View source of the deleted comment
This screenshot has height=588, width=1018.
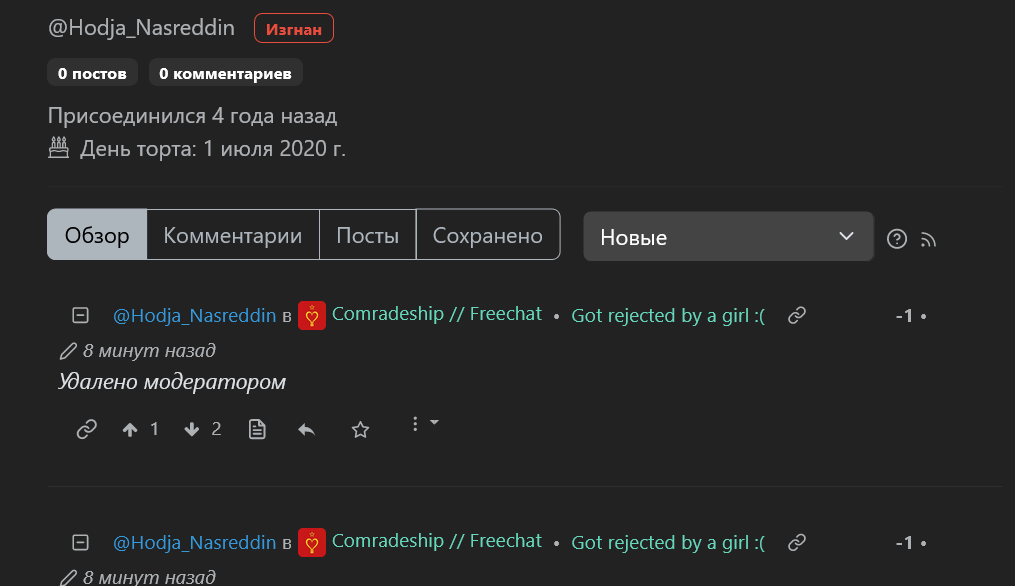(257, 429)
